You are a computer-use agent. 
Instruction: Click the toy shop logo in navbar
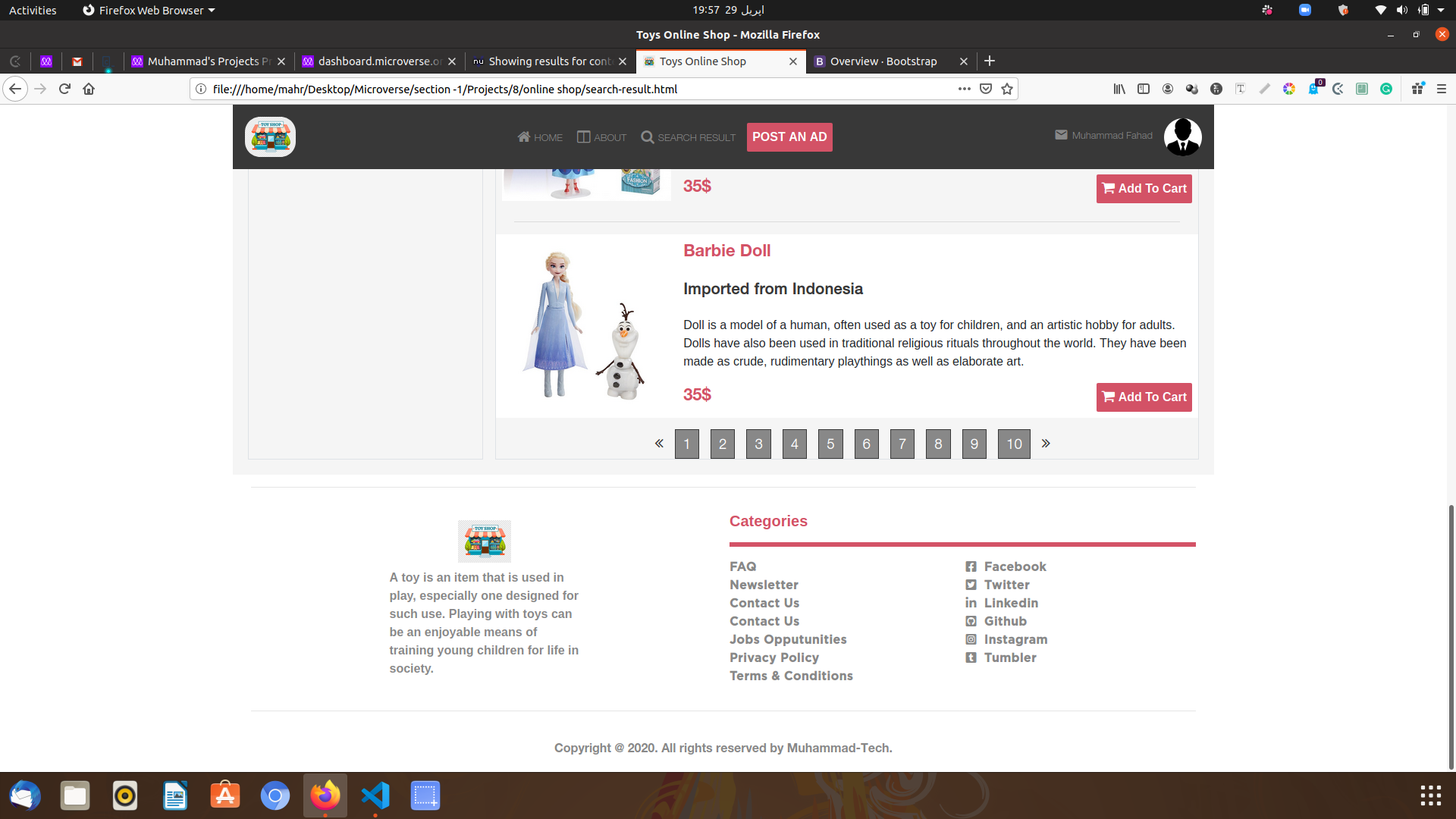pyautogui.click(x=270, y=137)
